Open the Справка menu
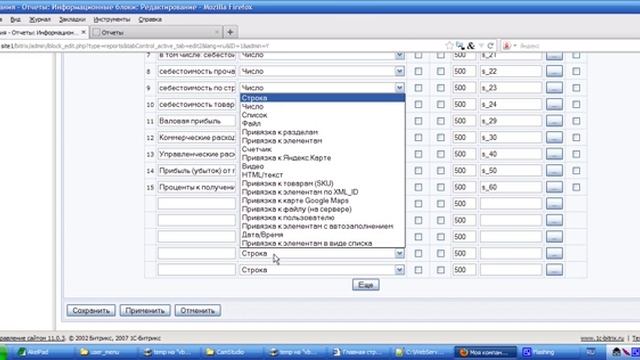 coord(150,19)
